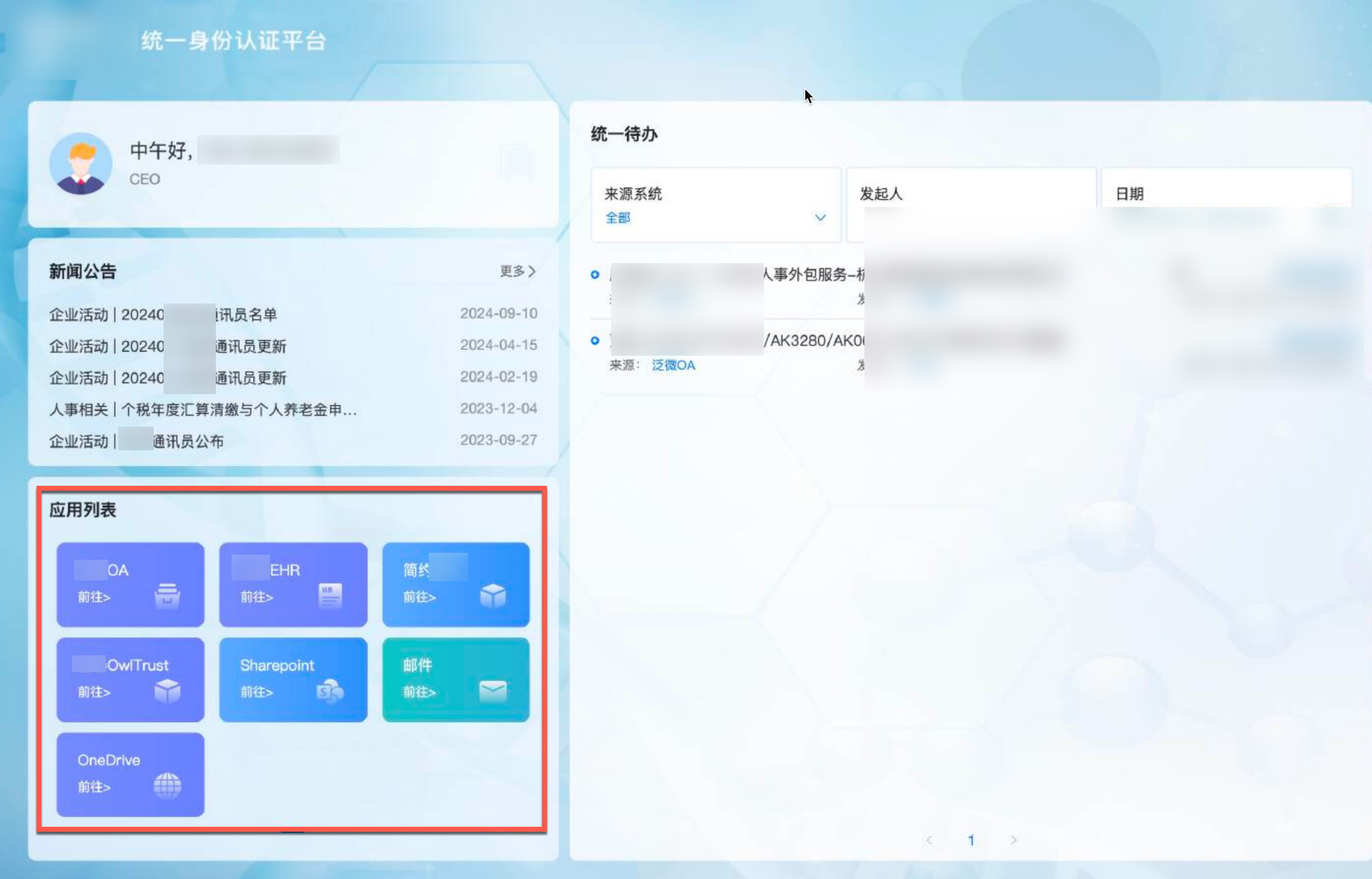
Task: Expand 更多 news announcements
Action: click(517, 271)
